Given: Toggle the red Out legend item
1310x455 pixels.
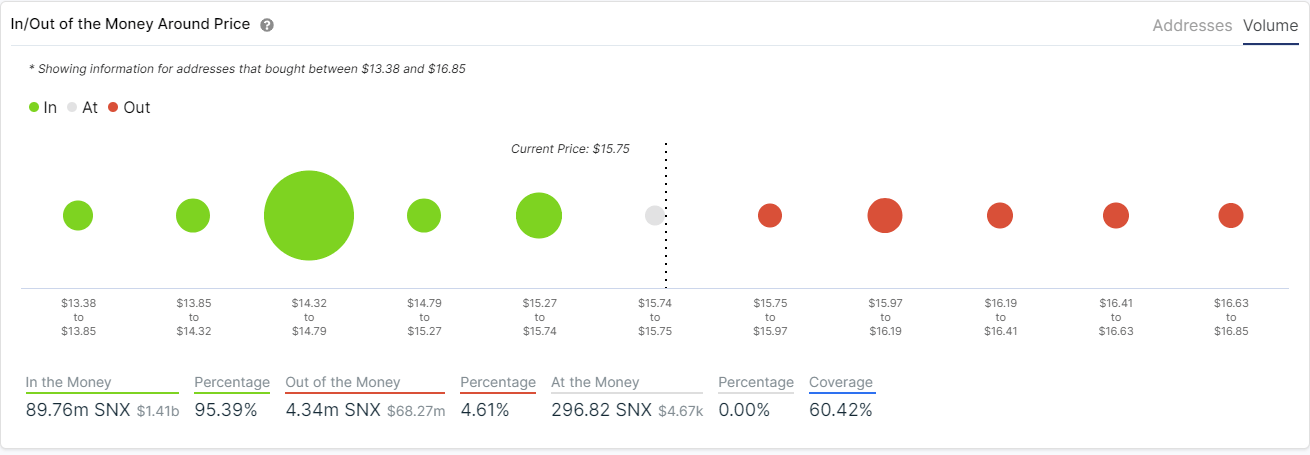Looking at the screenshot, I should tap(129, 107).
